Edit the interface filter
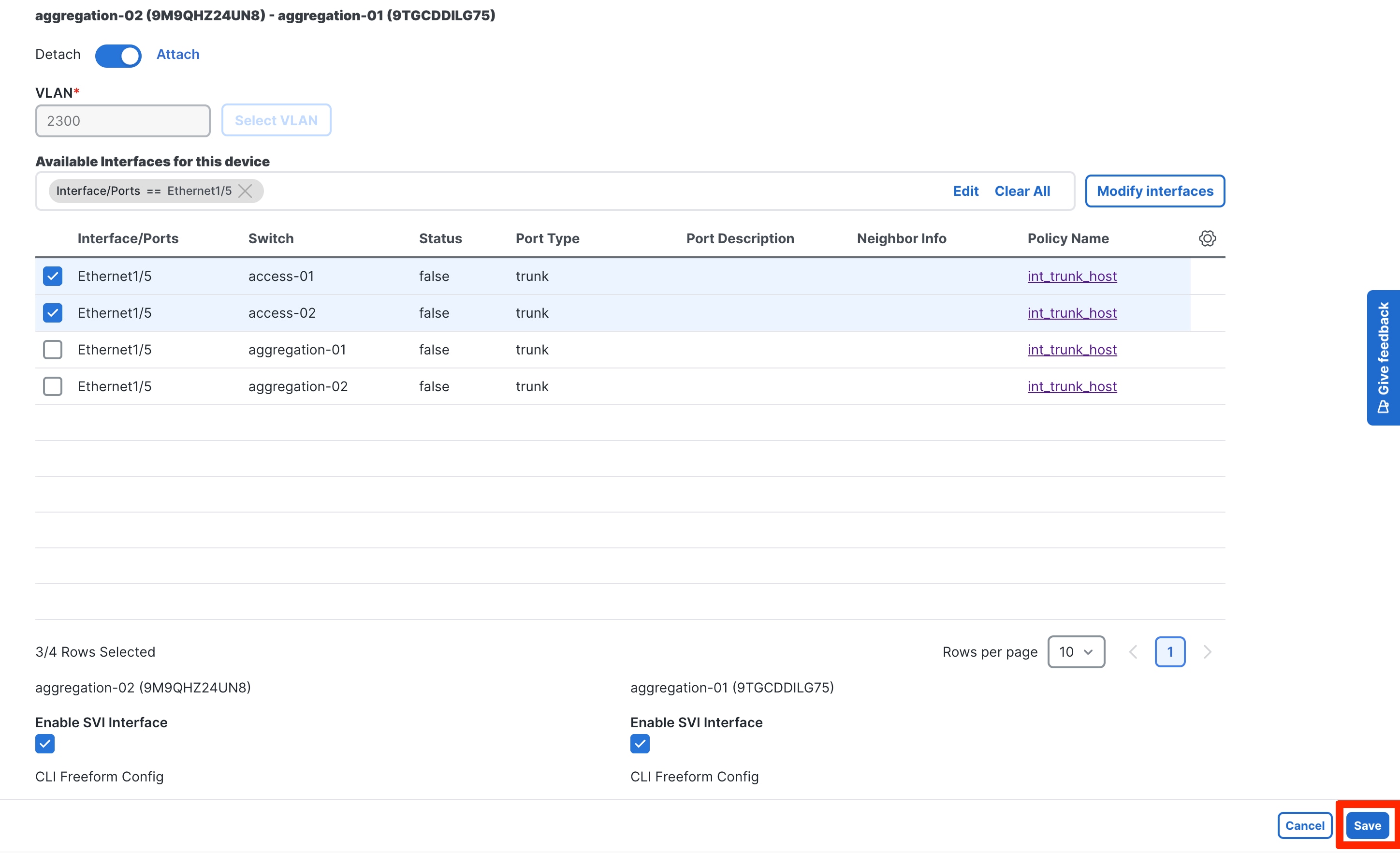This screenshot has width=1400, height=853. 965,191
